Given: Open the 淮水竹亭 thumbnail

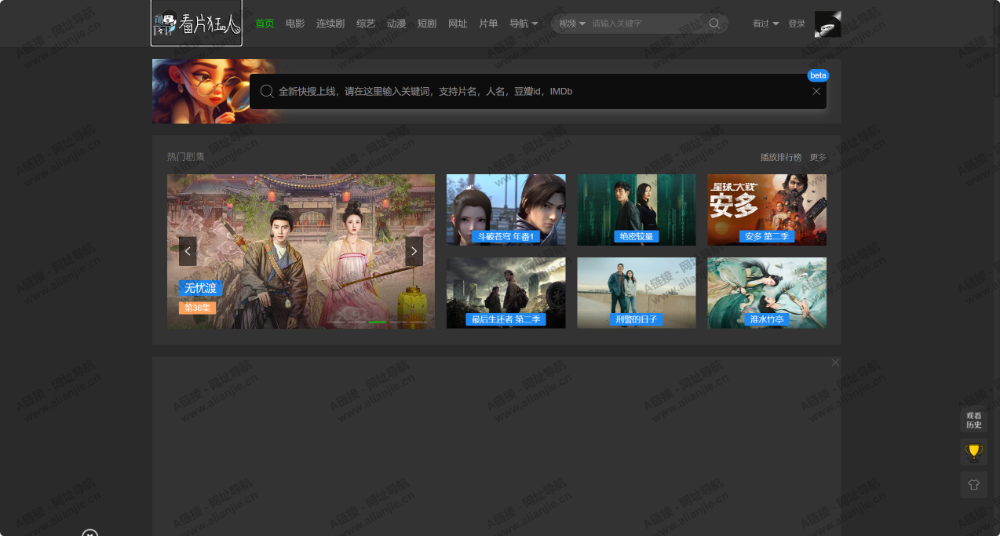Looking at the screenshot, I should (767, 293).
